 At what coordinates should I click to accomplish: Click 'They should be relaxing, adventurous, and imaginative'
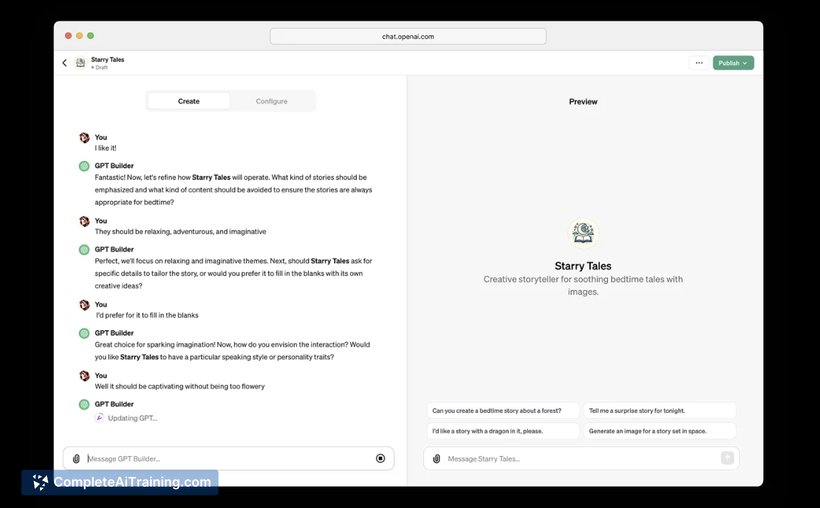tap(180, 231)
